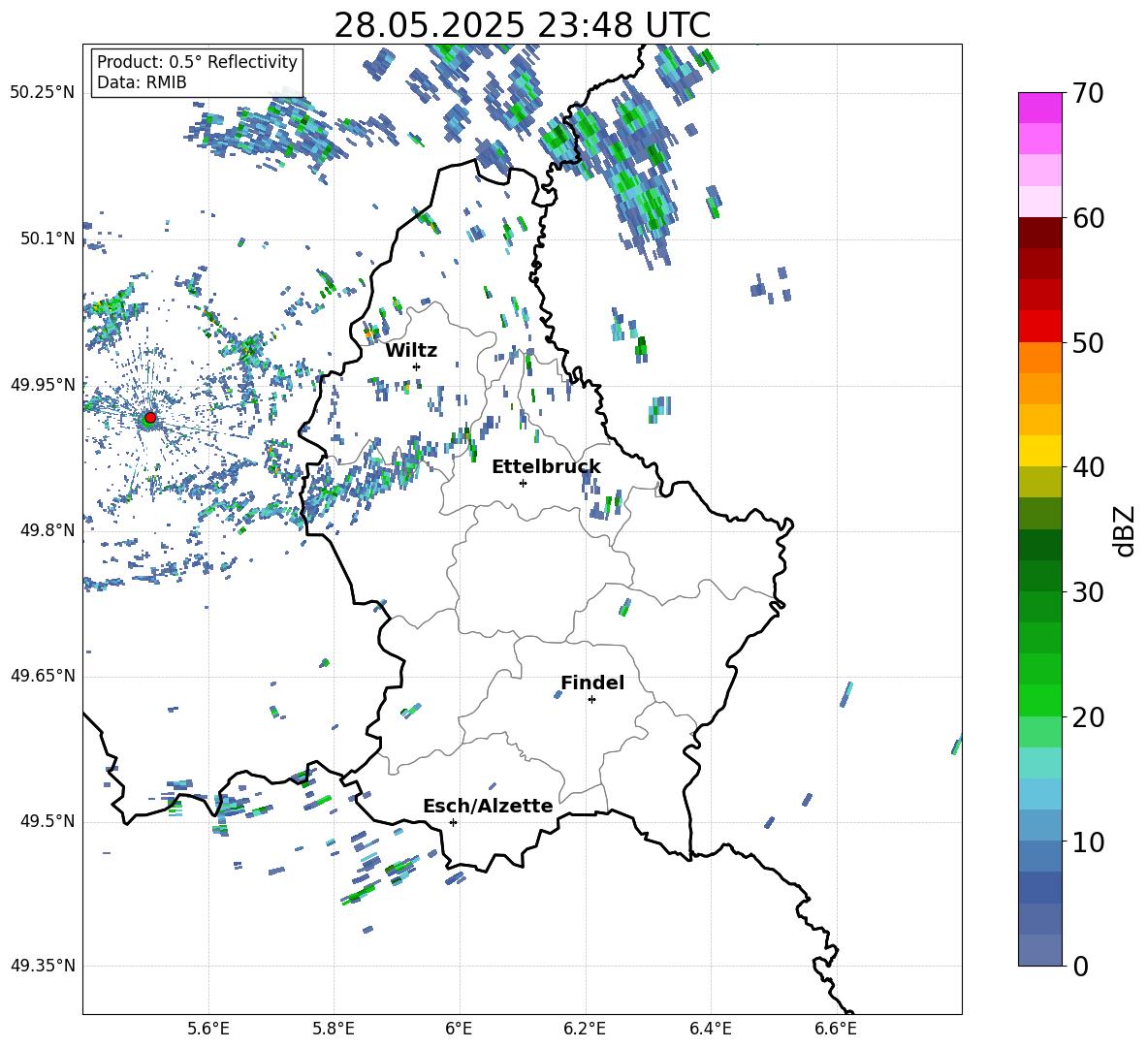Click the colorbar tick value 70
The width and height of the screenshot is (1148, 1048).
point(1088,94)
